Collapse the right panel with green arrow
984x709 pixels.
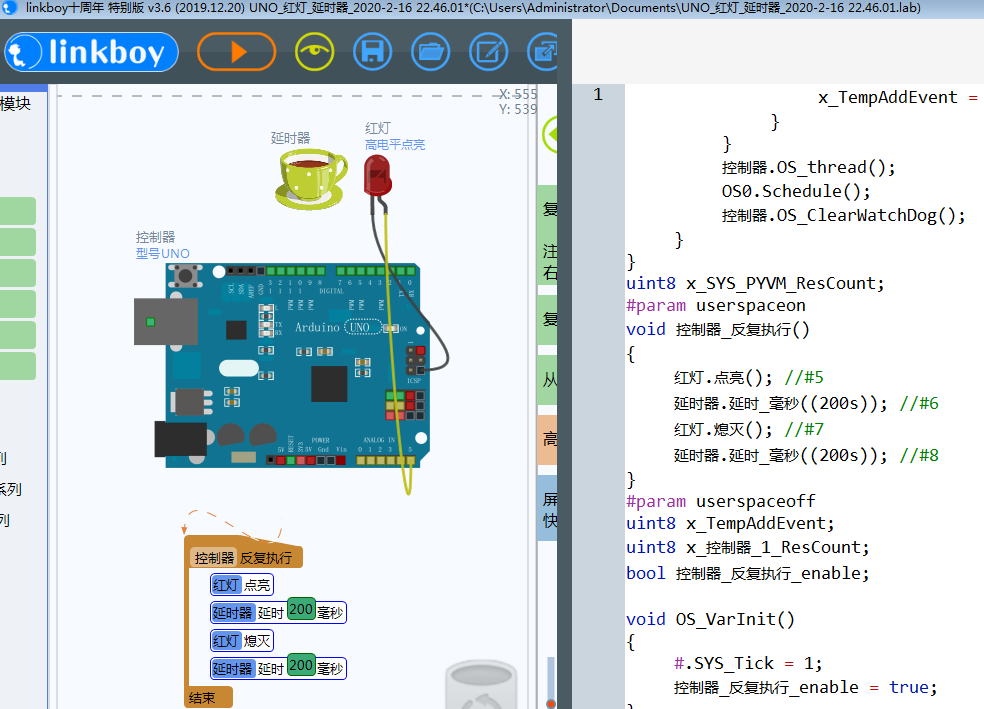tap(551, 133)
